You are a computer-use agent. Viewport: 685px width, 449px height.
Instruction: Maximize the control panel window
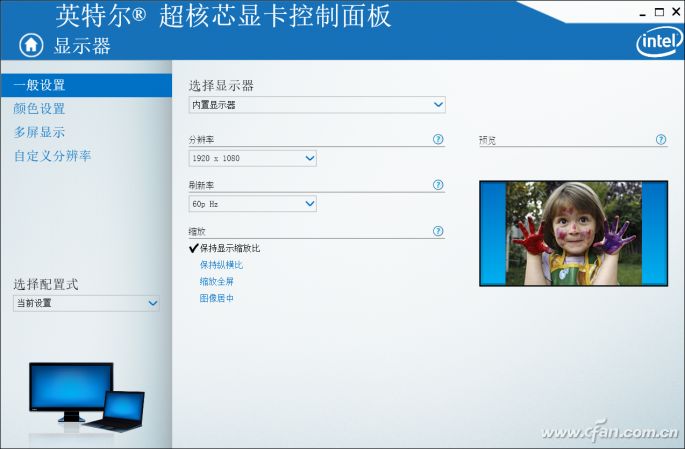(659, 12)
